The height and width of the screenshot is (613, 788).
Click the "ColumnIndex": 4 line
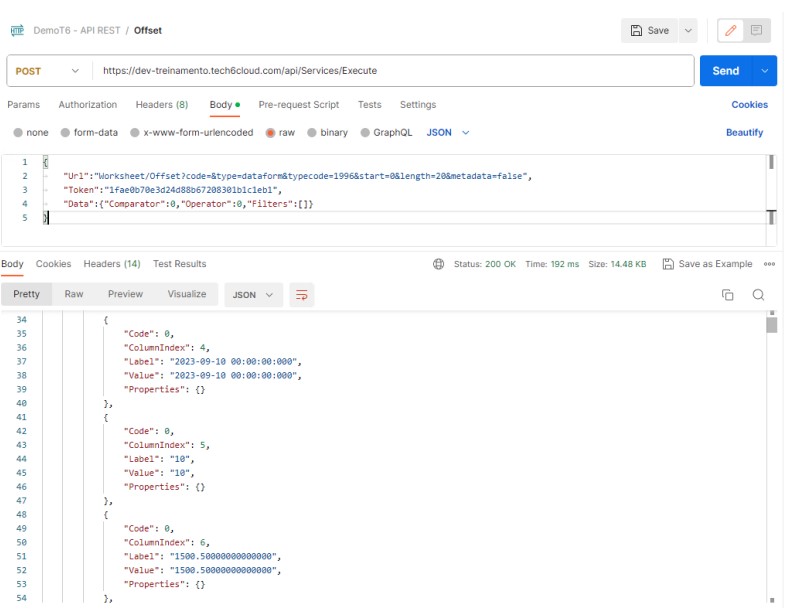pos(167,348)
